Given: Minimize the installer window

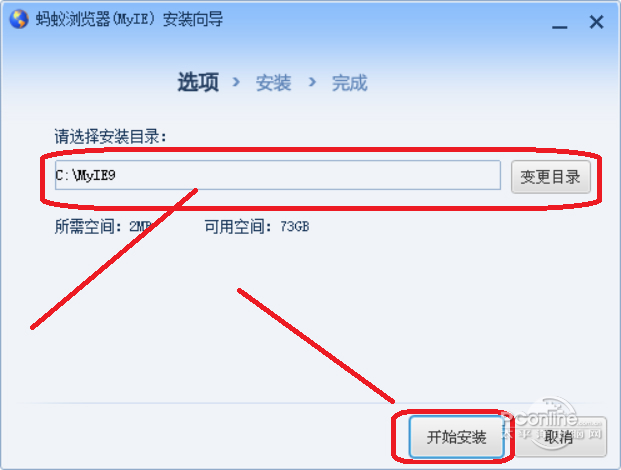Looking at the screenshot, I should coord(560,24).
